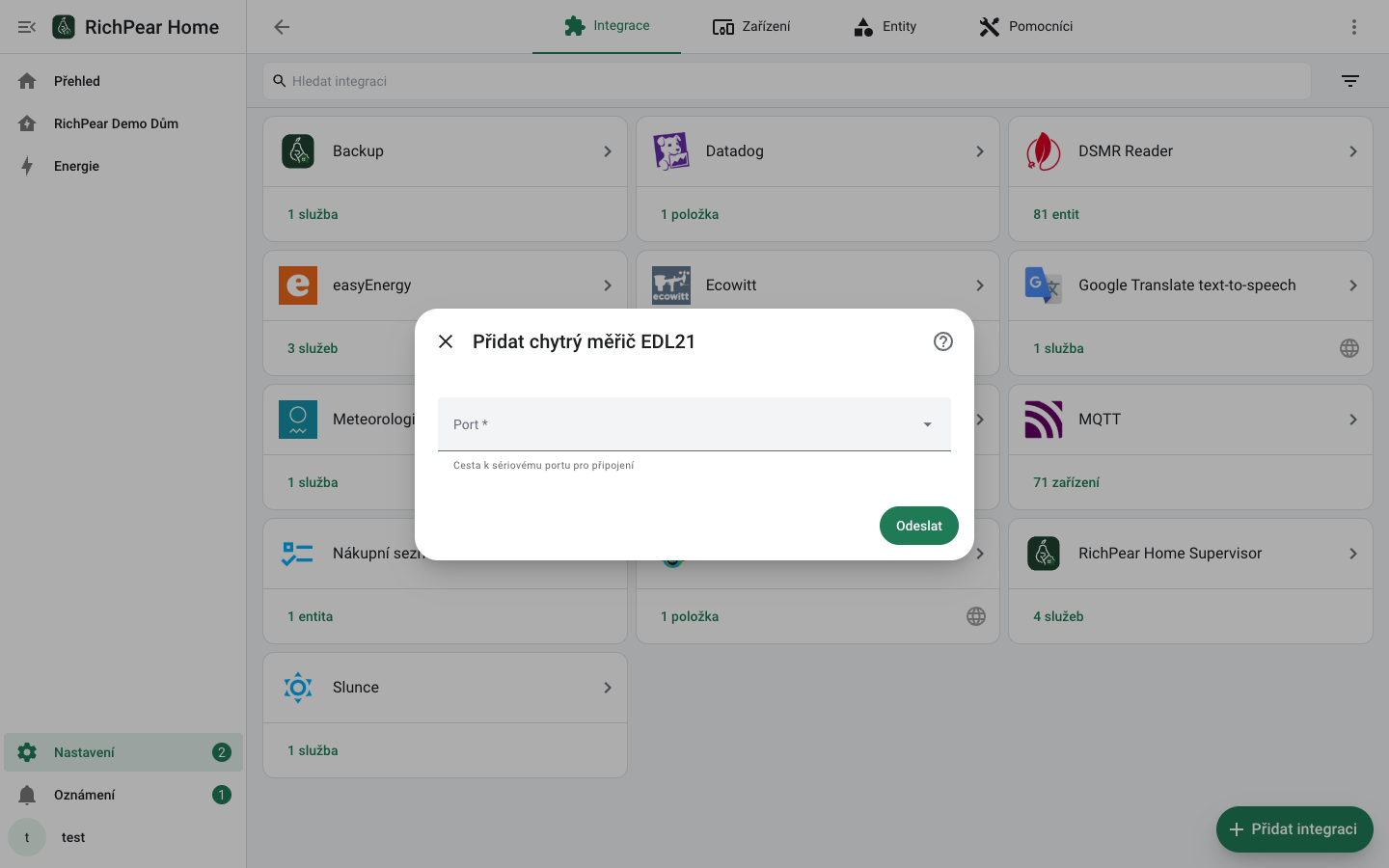Submit the dialog with Odeslat
Viewport: 1389px width, 868px height.
(x=919, y=526)
